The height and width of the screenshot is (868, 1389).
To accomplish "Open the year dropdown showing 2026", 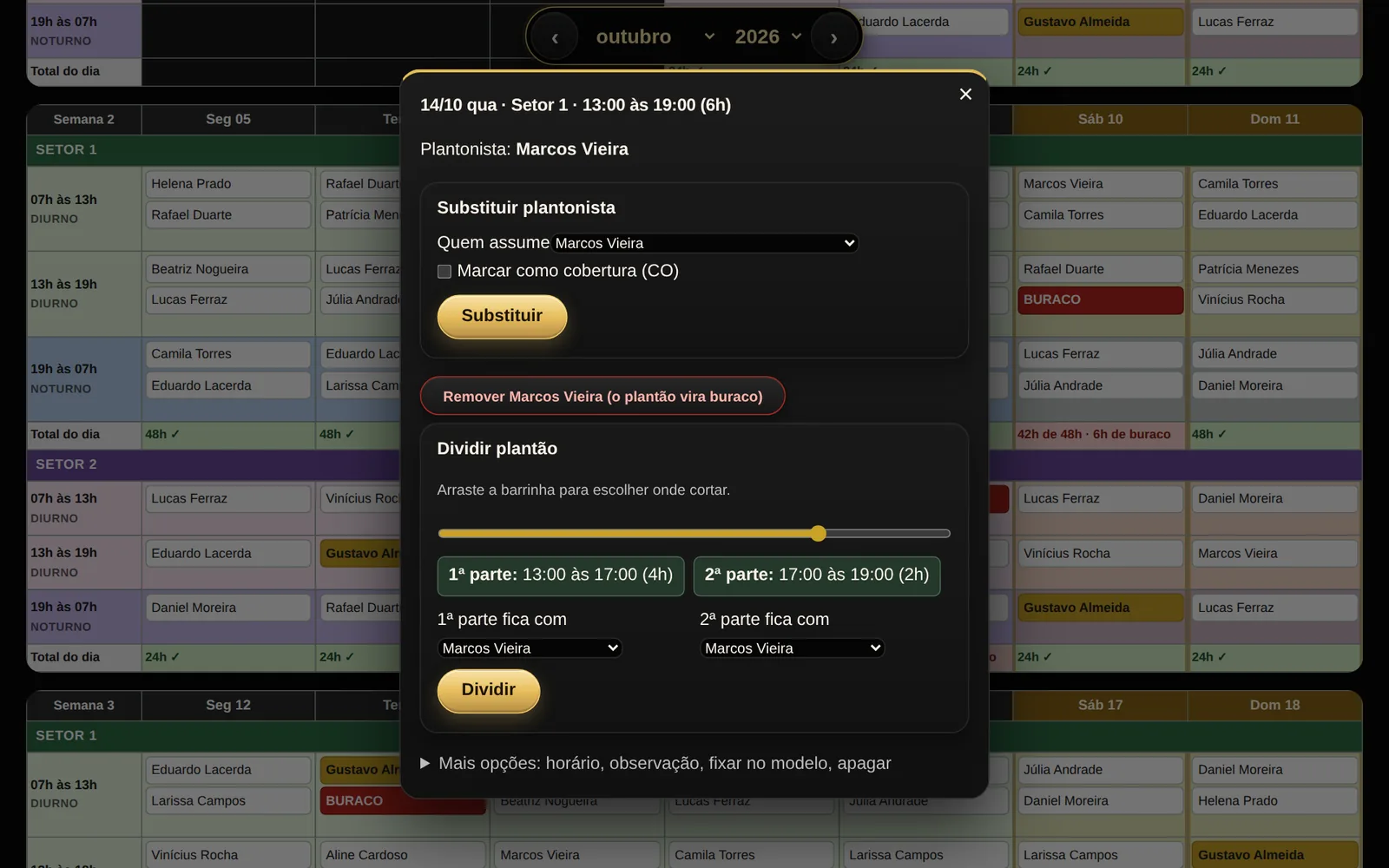I will 767,36.
